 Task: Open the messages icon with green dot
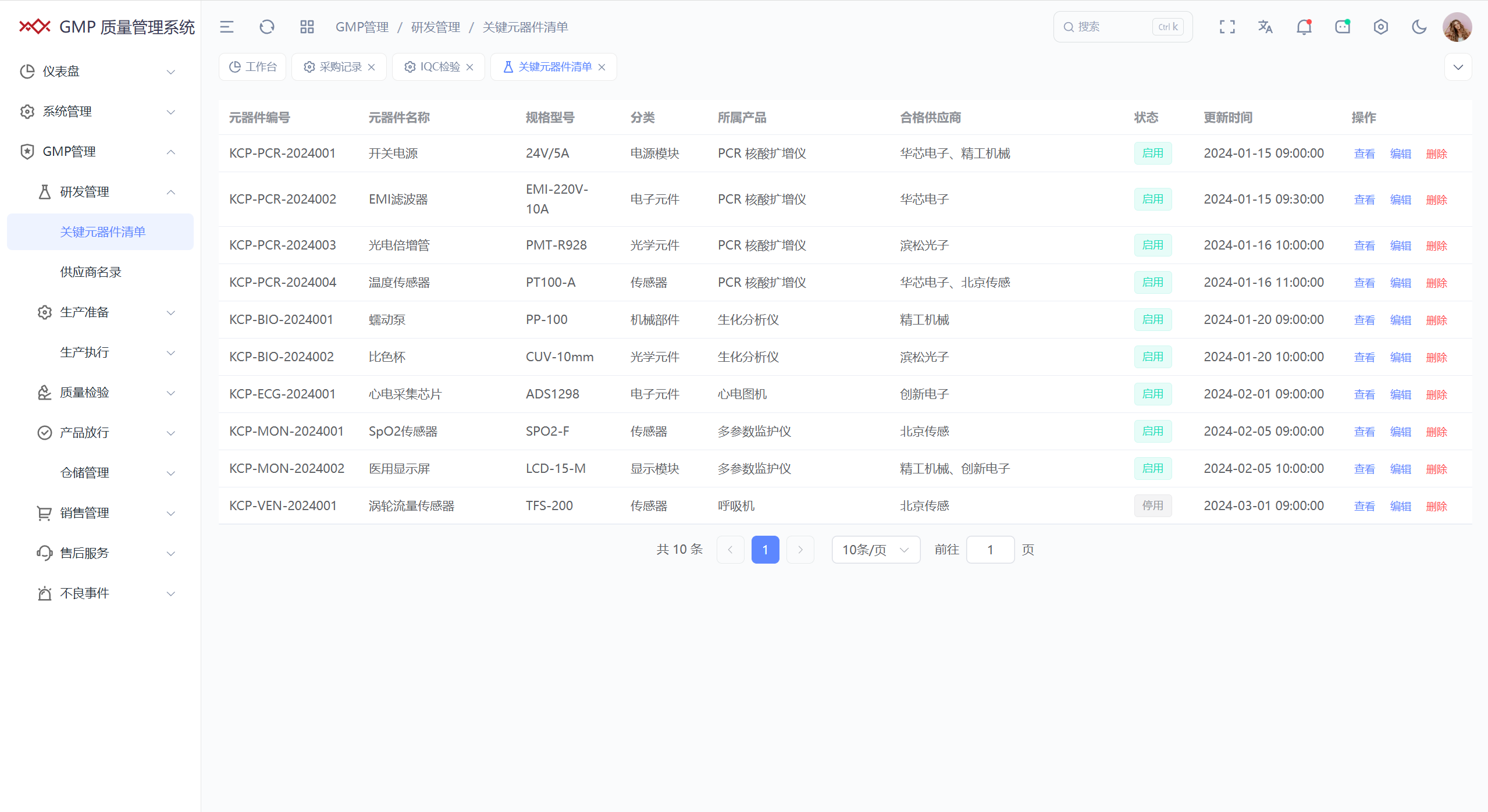[1343, 27]
